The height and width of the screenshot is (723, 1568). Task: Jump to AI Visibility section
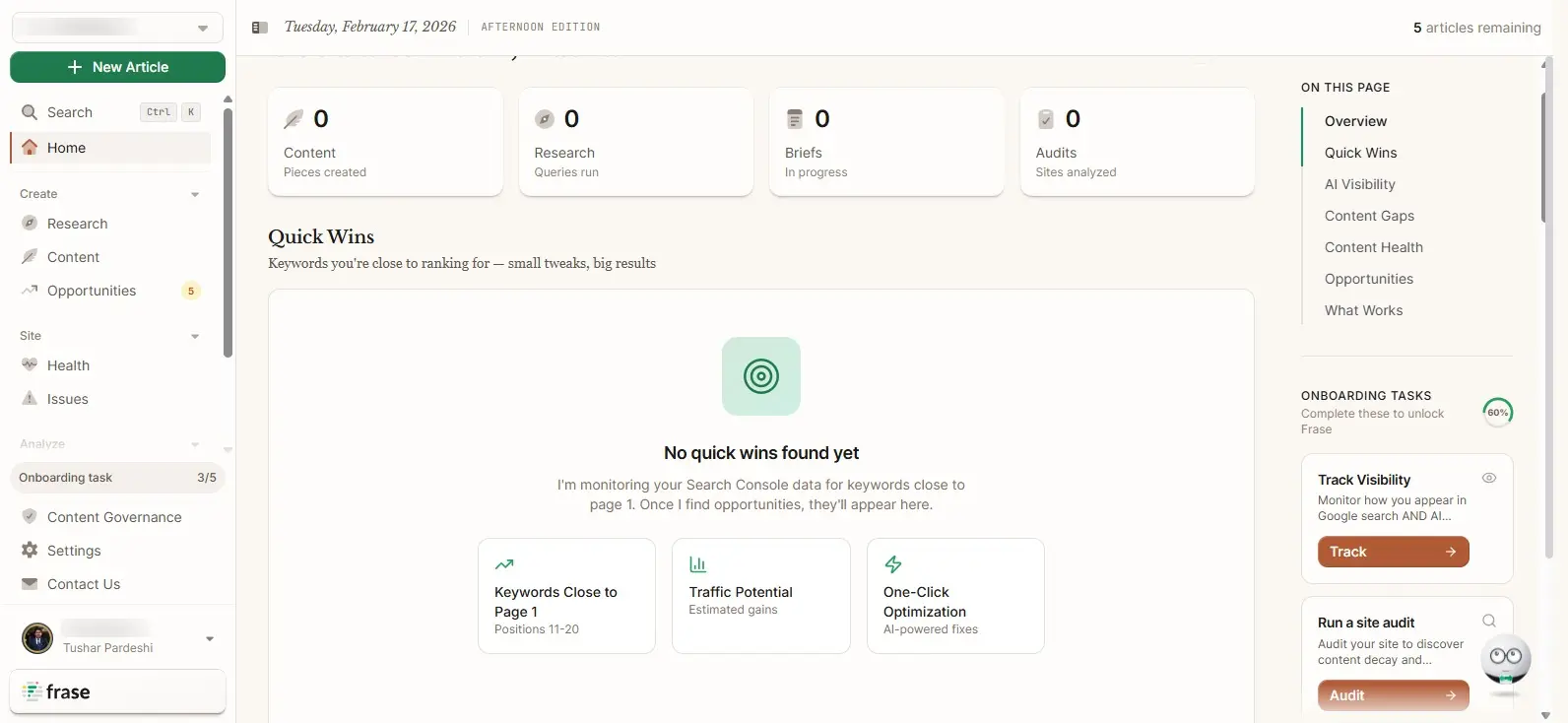[1359, 184]
